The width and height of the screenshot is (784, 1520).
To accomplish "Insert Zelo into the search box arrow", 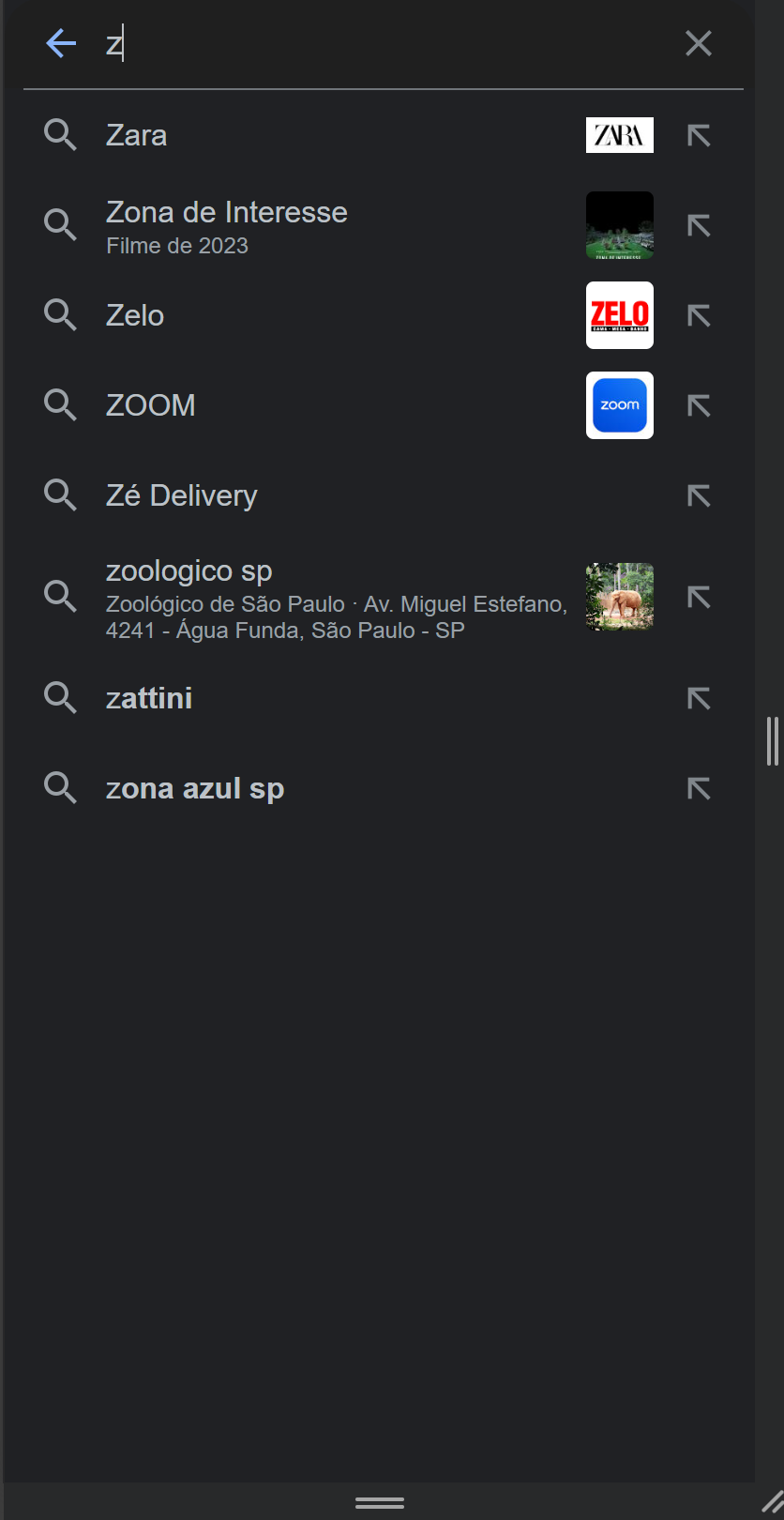I will pyautogui.click(x=699, y=315).
